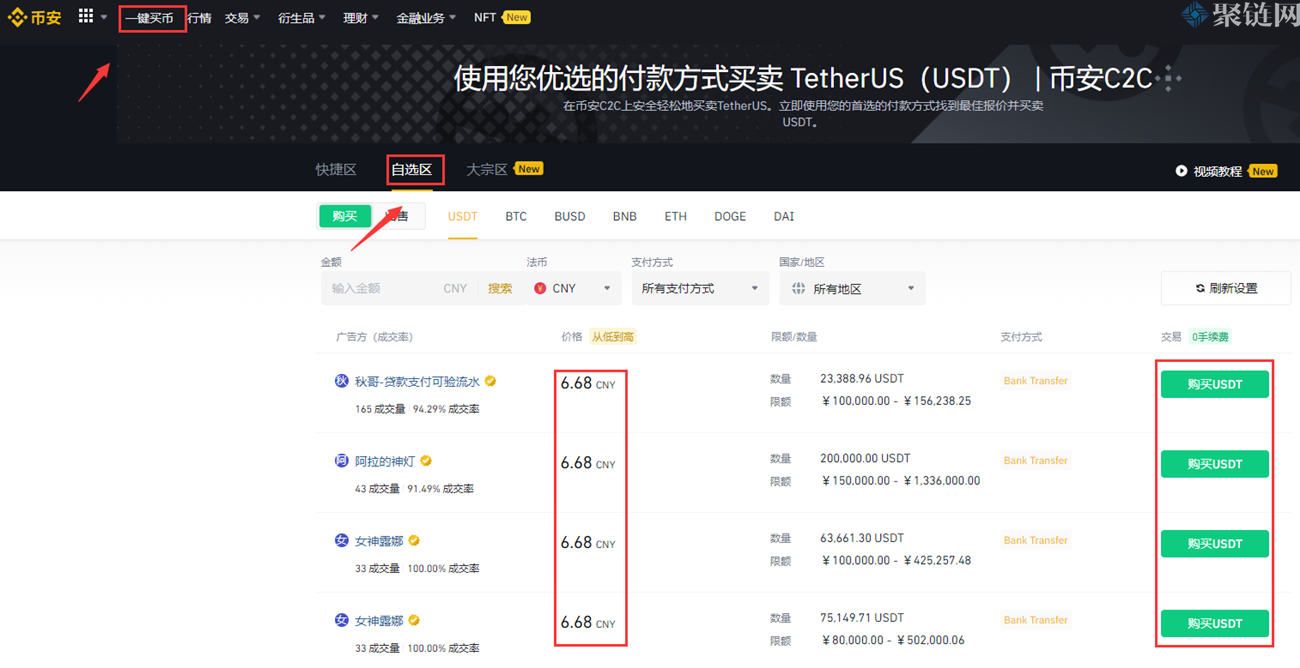Click the verified badge next to 秋哥 advertiser
The height and width of the screenshot is (668, 1300).
point(489,381)
